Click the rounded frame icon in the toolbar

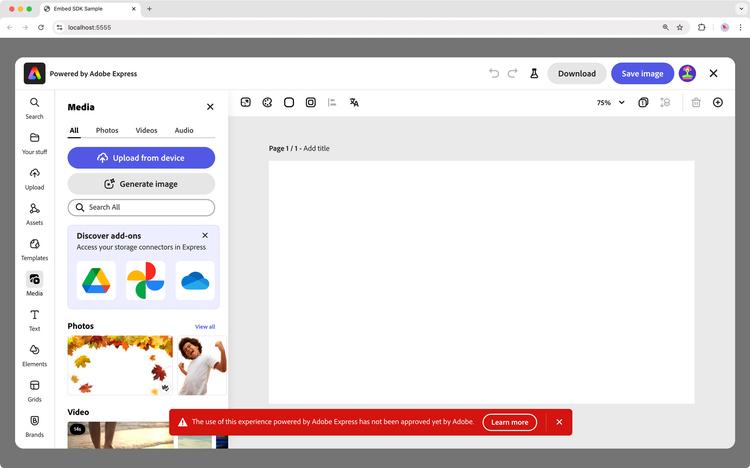(311, 102)
